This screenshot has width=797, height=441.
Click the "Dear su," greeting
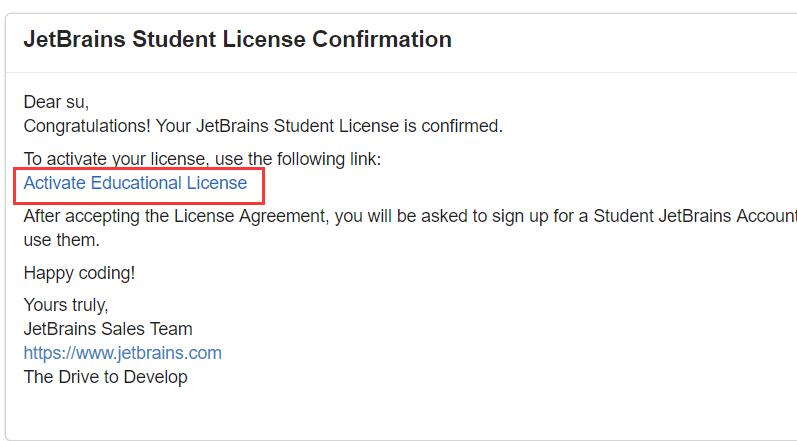pyautogui.click(x=63, y=101)
